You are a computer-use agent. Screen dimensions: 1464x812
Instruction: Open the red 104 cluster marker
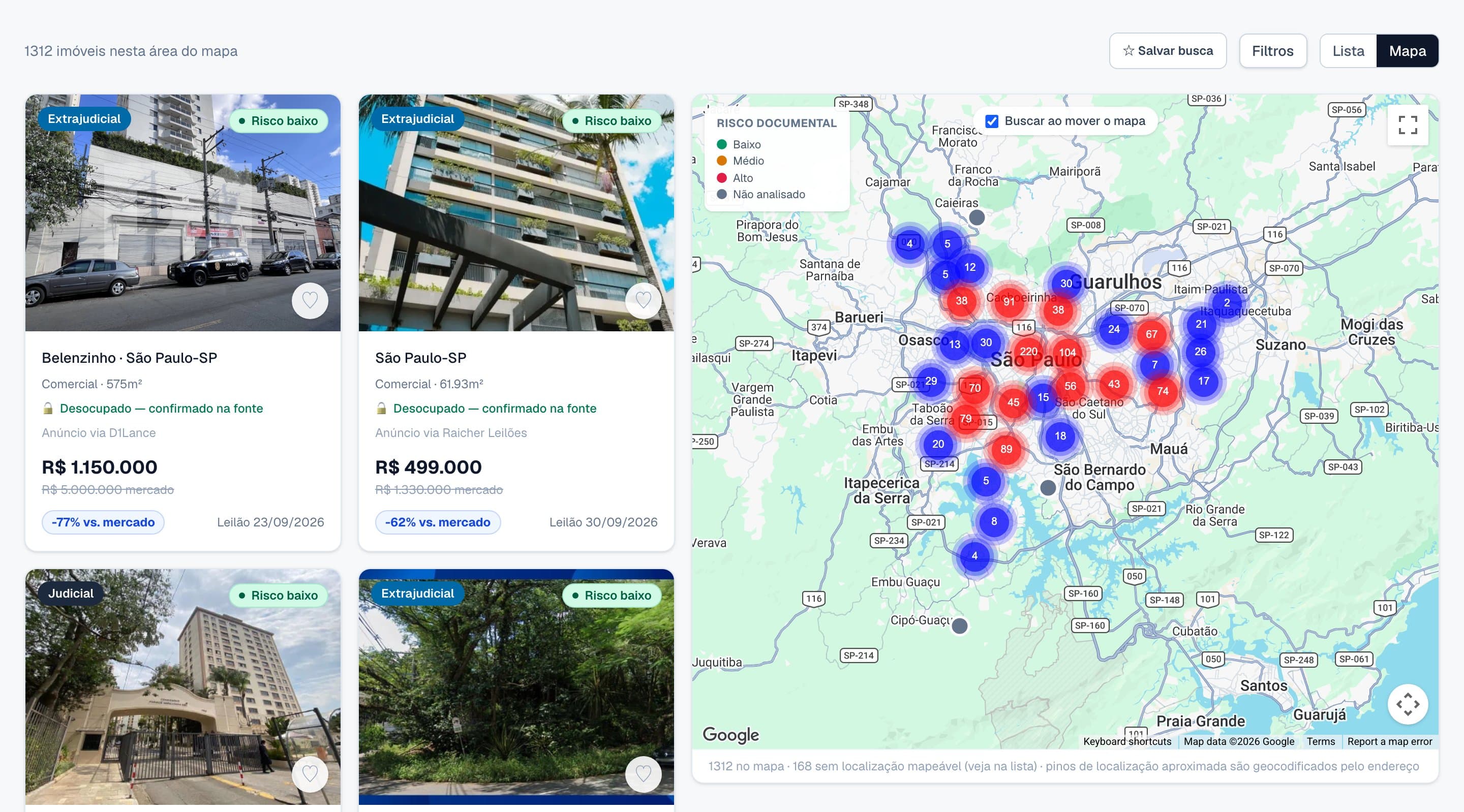[x=1067, y=352]
